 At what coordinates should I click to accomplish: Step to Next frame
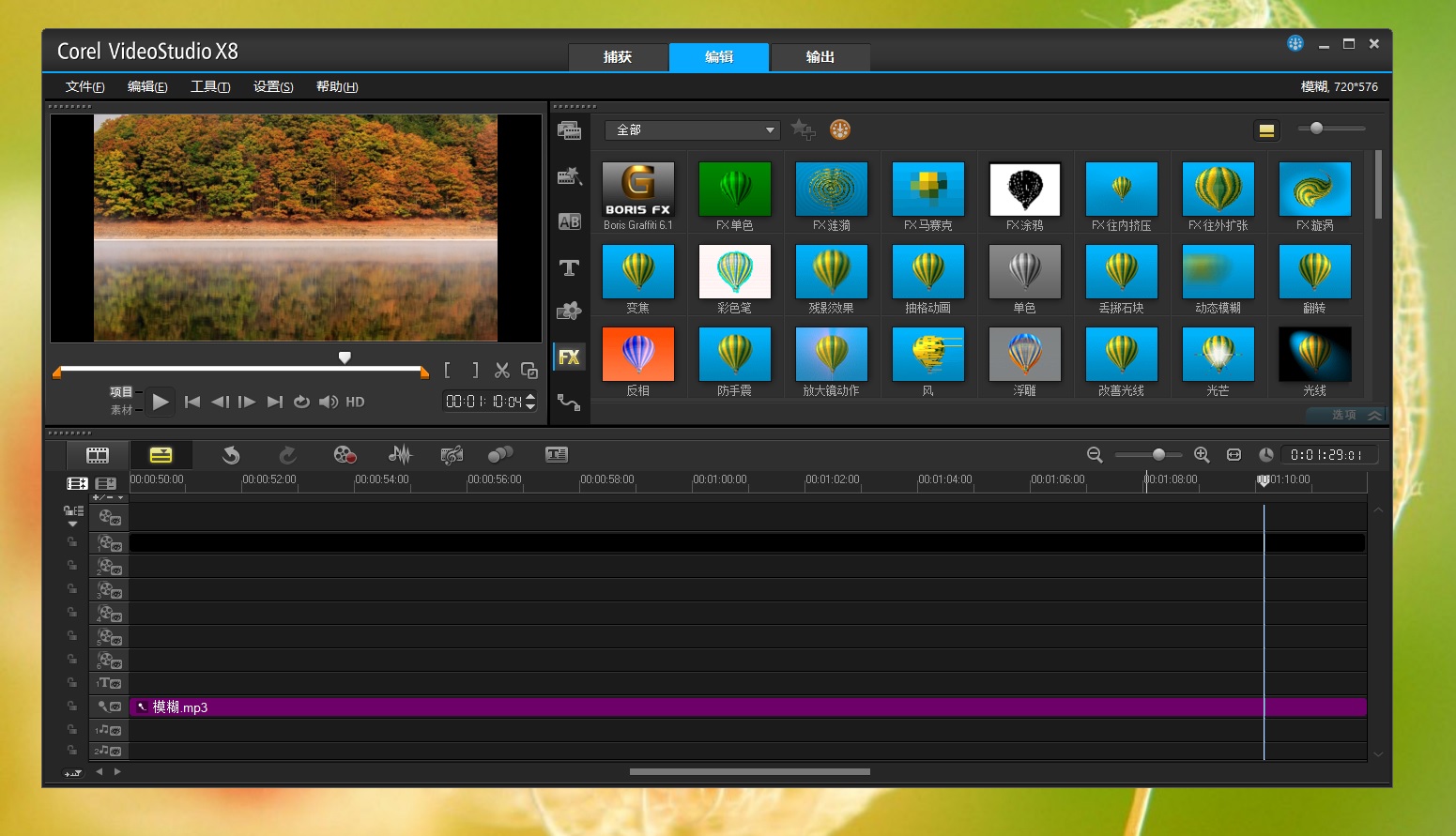tap(247, 402)
